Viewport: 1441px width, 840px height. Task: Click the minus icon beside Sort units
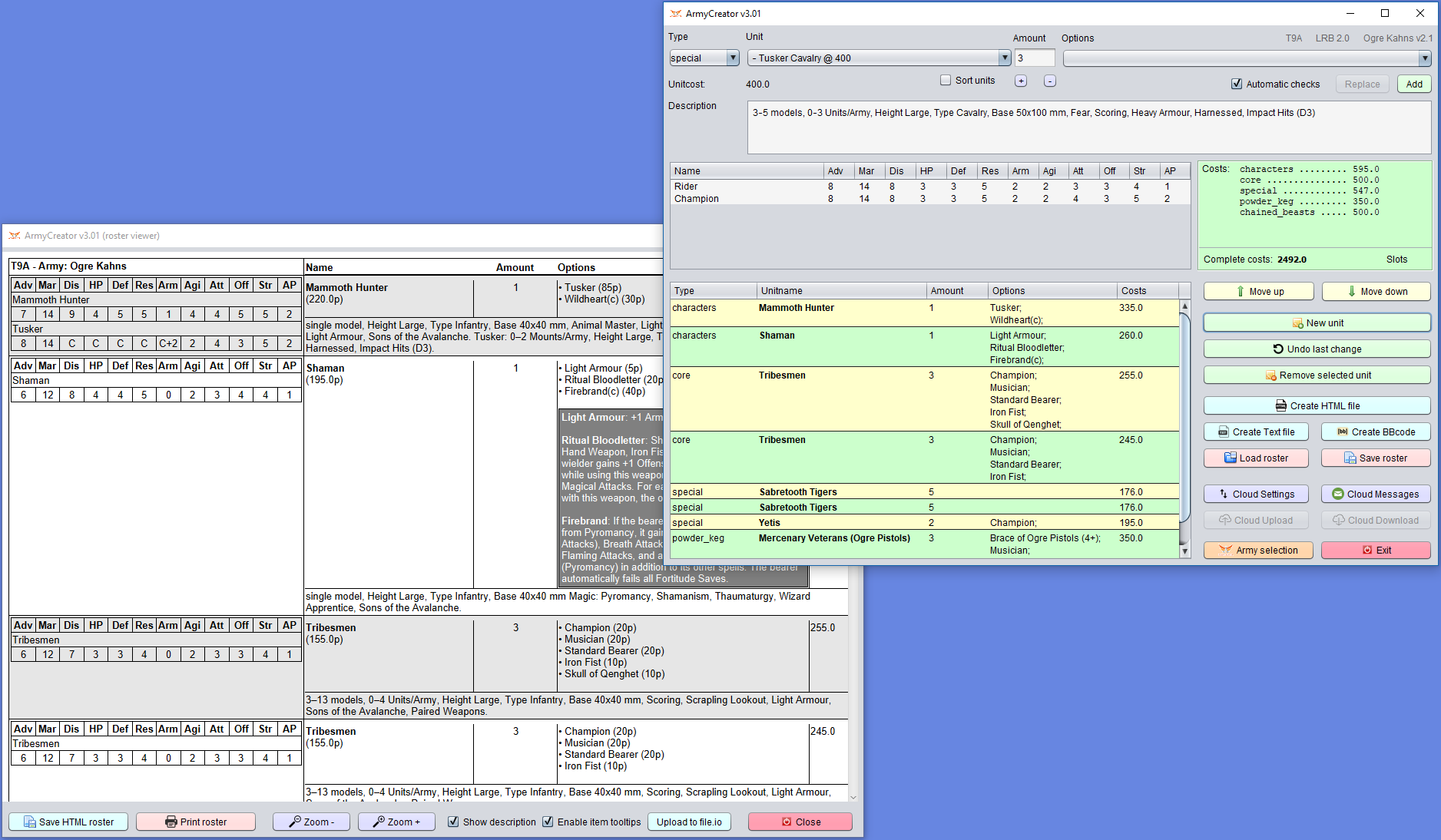(x=1050, y=81)
